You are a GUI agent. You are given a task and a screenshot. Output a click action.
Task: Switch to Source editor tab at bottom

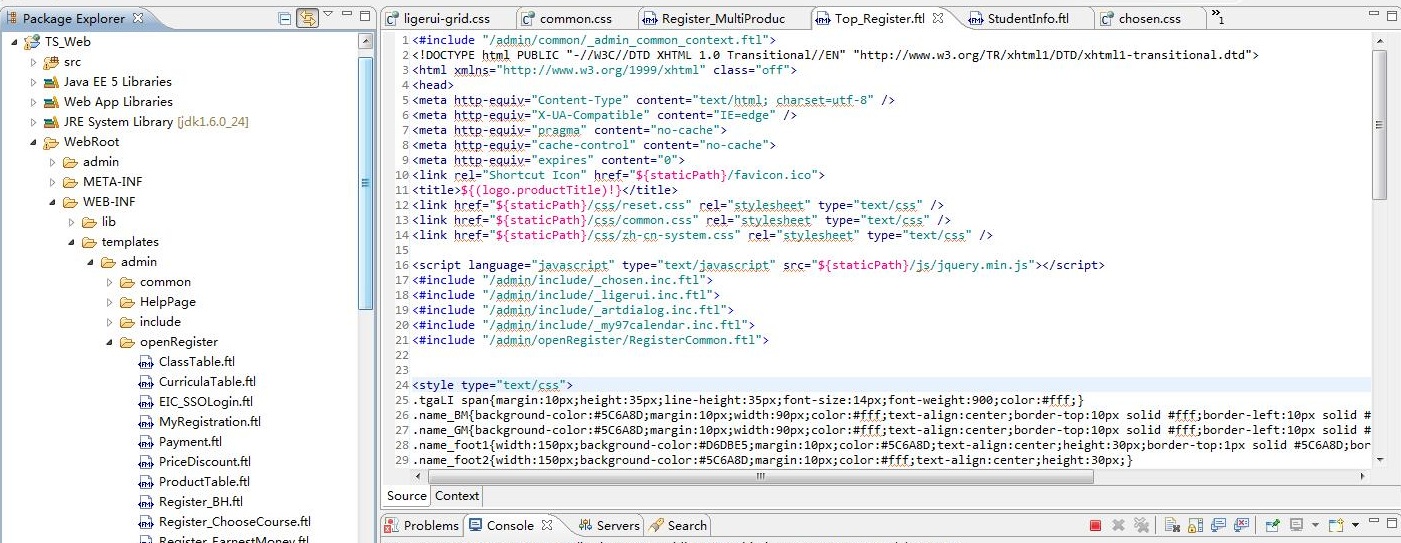pos(407,496)
